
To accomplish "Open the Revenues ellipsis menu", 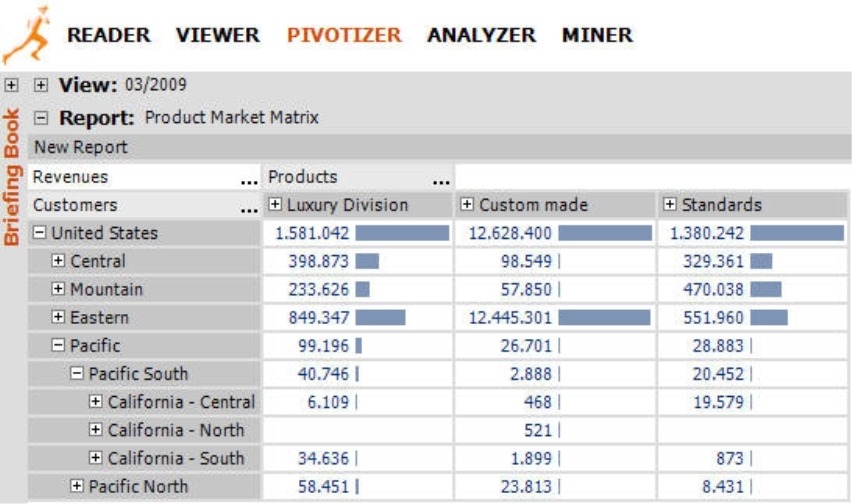I will tap(249, 179).
